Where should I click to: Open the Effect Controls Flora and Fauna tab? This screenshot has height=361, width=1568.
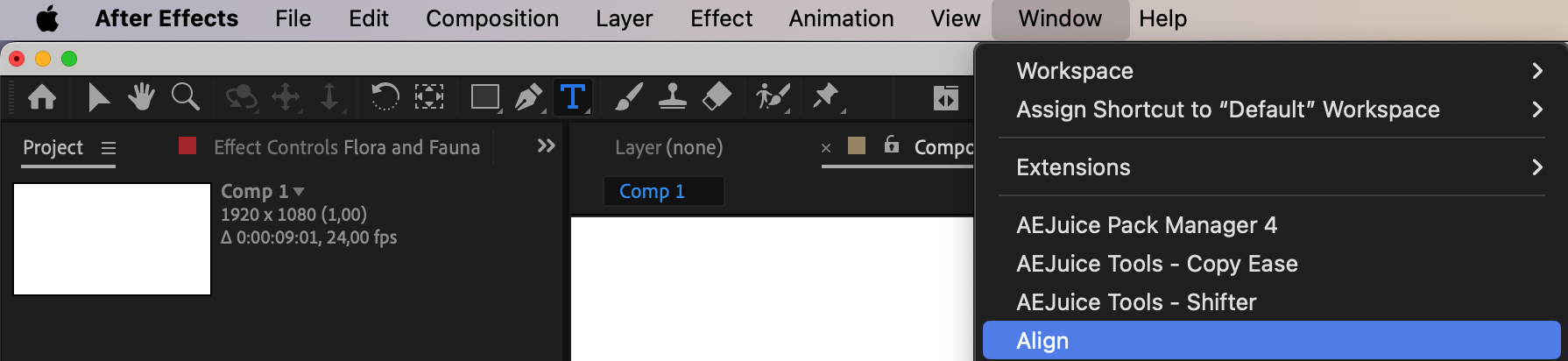[347, 147]
